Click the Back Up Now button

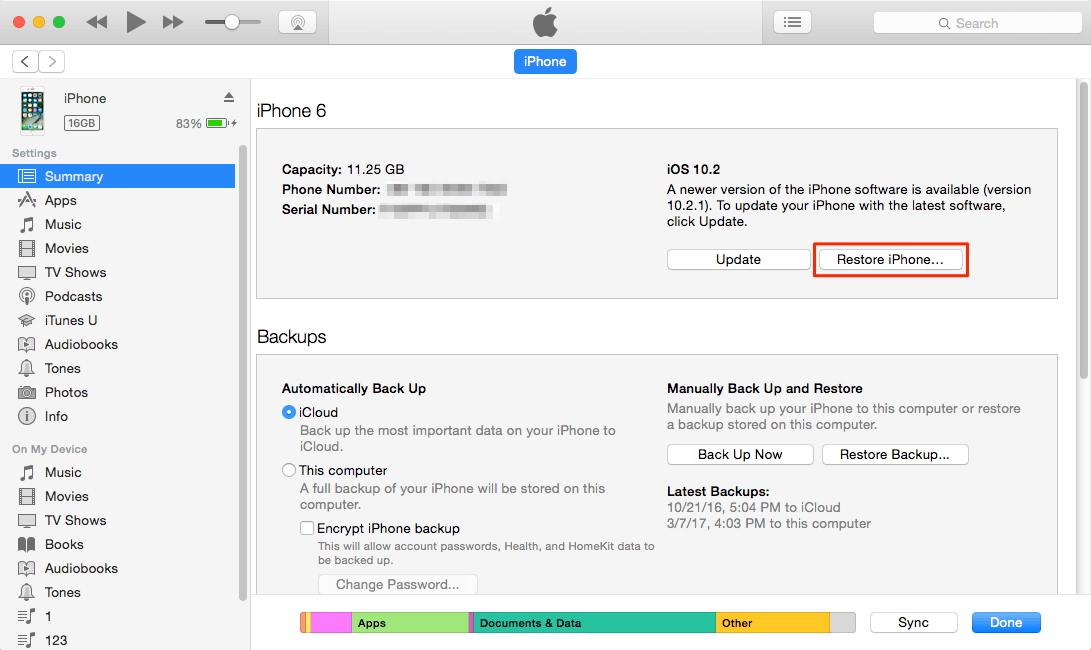(740, 454)
